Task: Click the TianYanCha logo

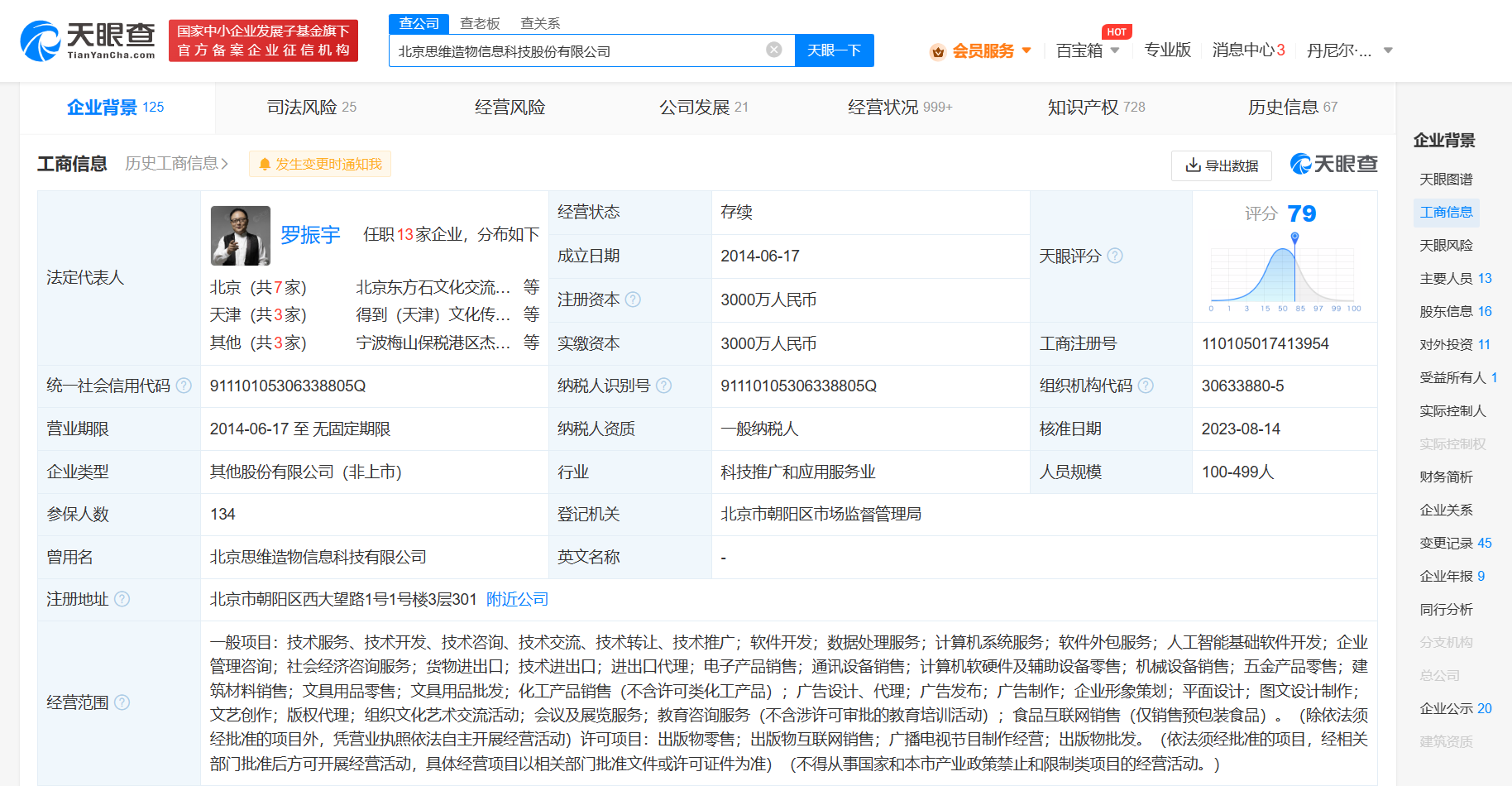Action: pos(88,41)
